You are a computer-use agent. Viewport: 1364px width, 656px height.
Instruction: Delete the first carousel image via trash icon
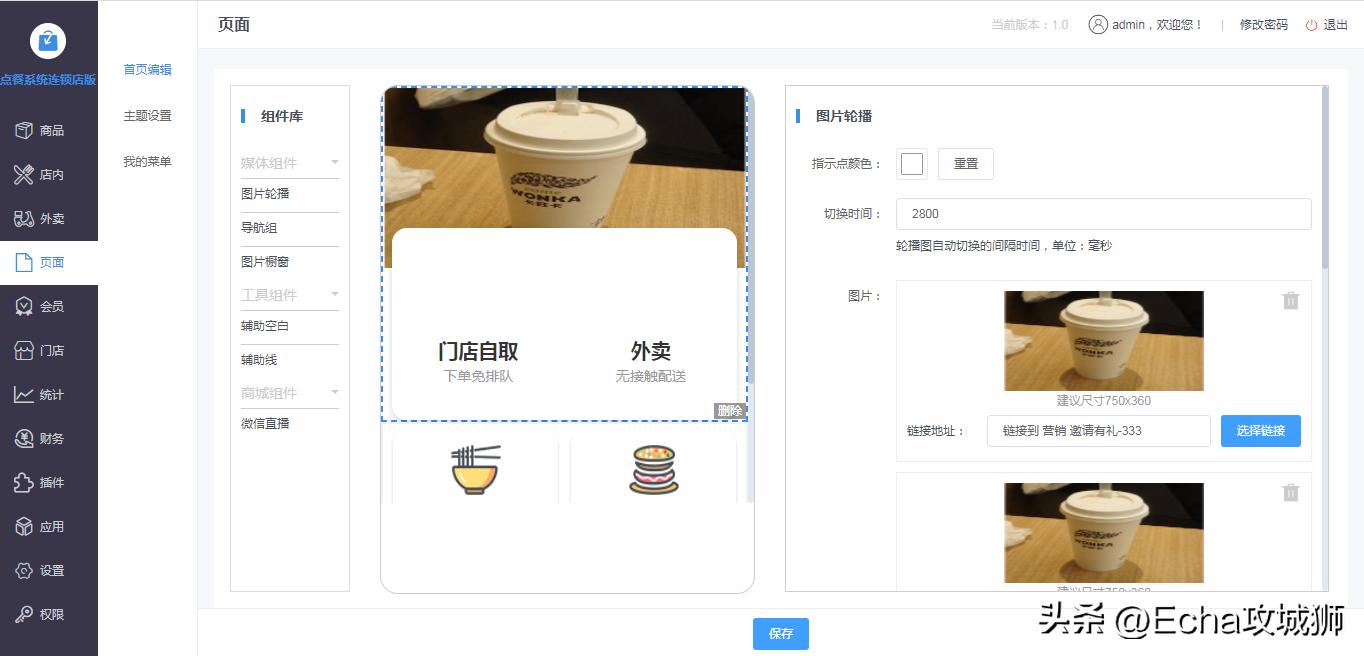point(1290,300)
